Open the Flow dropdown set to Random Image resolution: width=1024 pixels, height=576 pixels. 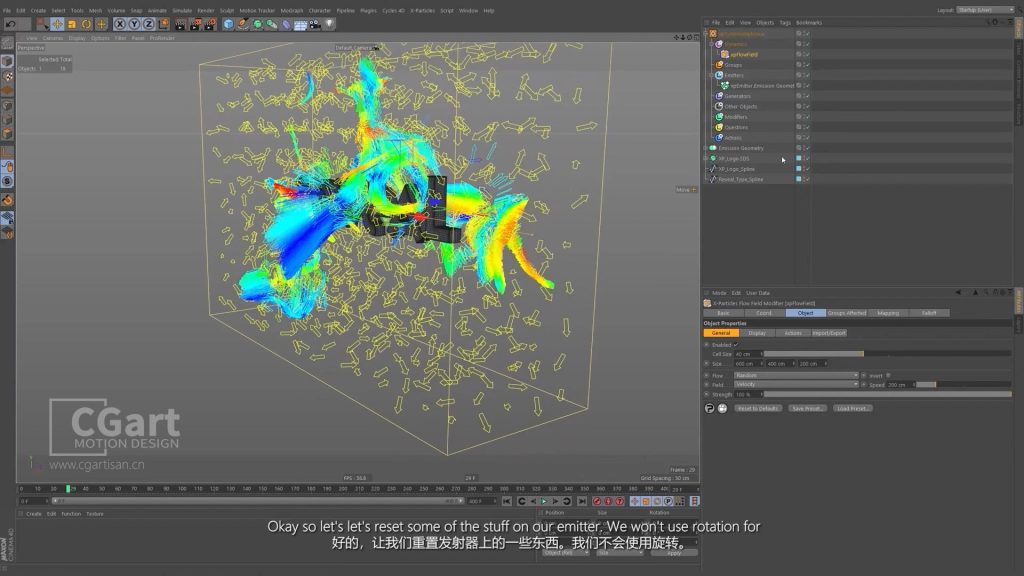pyautogui.click(x=796, y=376)
